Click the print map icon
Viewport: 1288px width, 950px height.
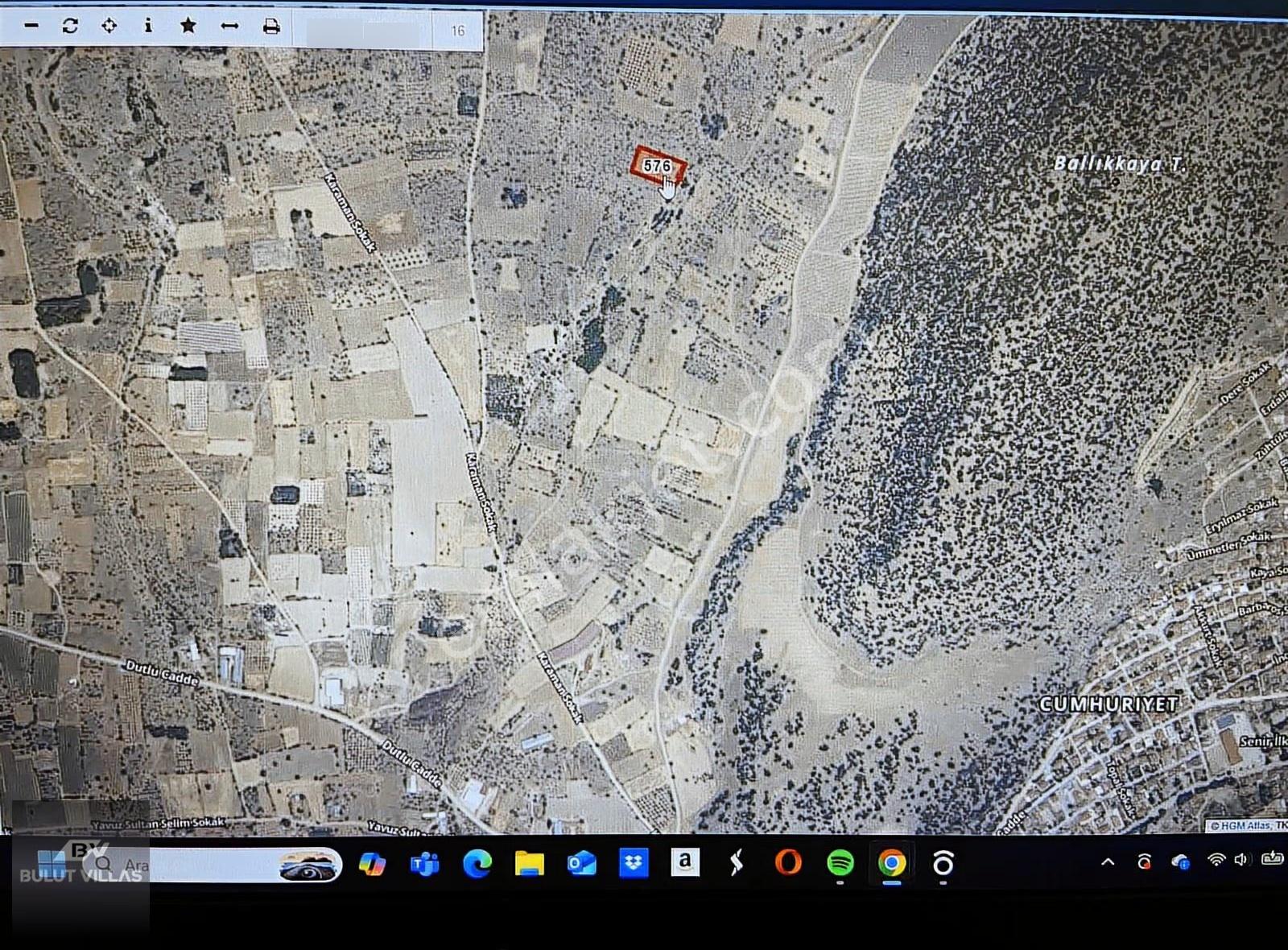(271, 27)
